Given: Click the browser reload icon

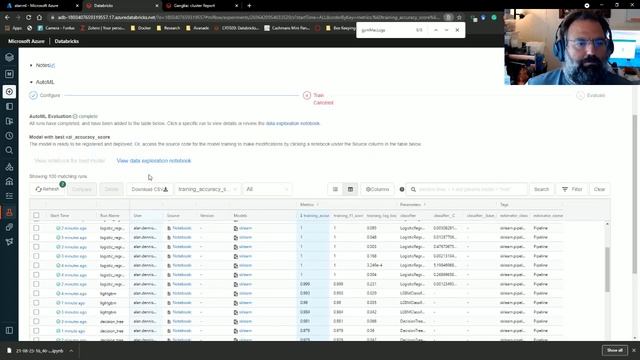Looking at the screenshot, I should (x=28, y=18).
